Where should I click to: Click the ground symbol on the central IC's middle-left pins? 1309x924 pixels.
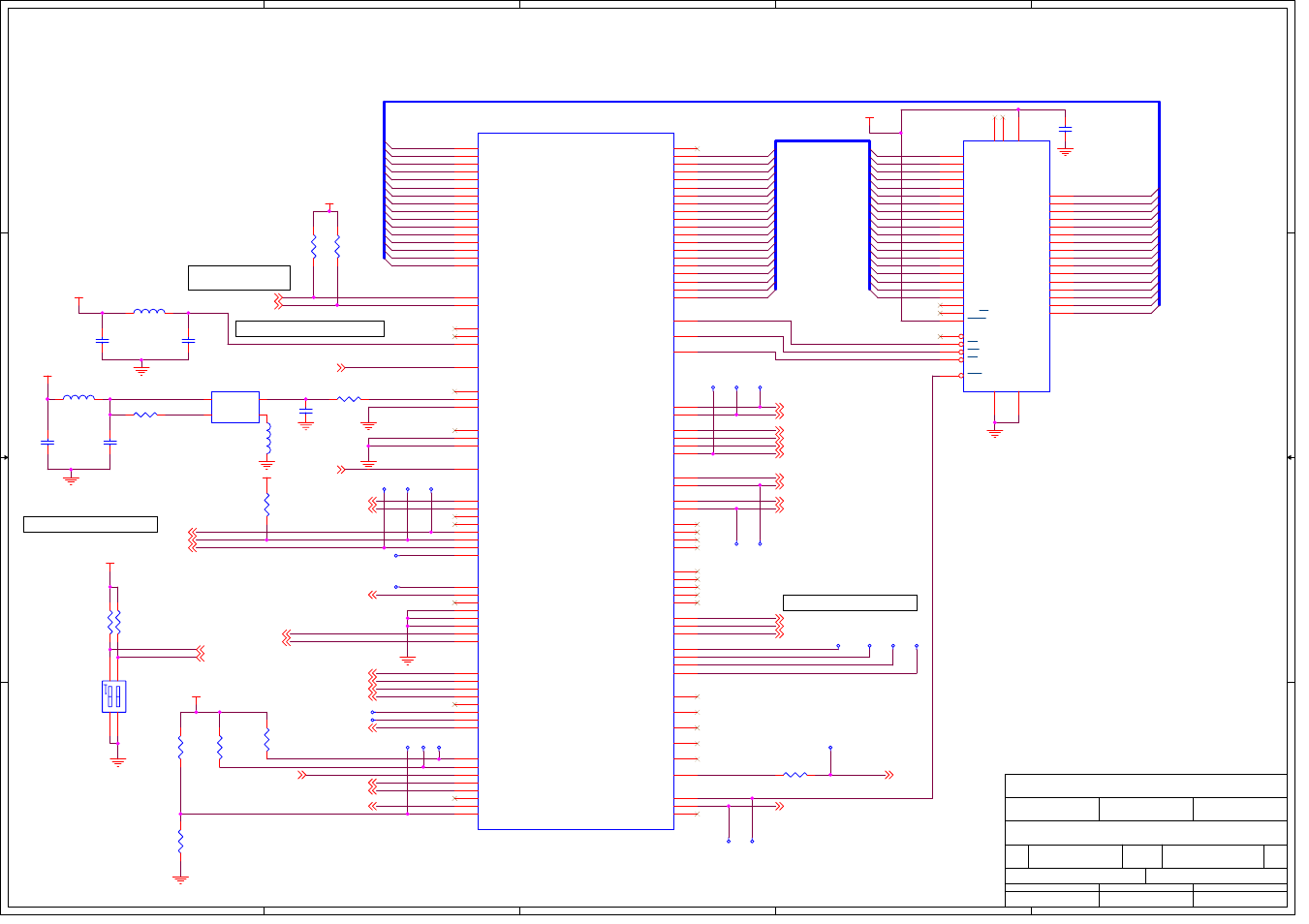(x=408, y=661)
